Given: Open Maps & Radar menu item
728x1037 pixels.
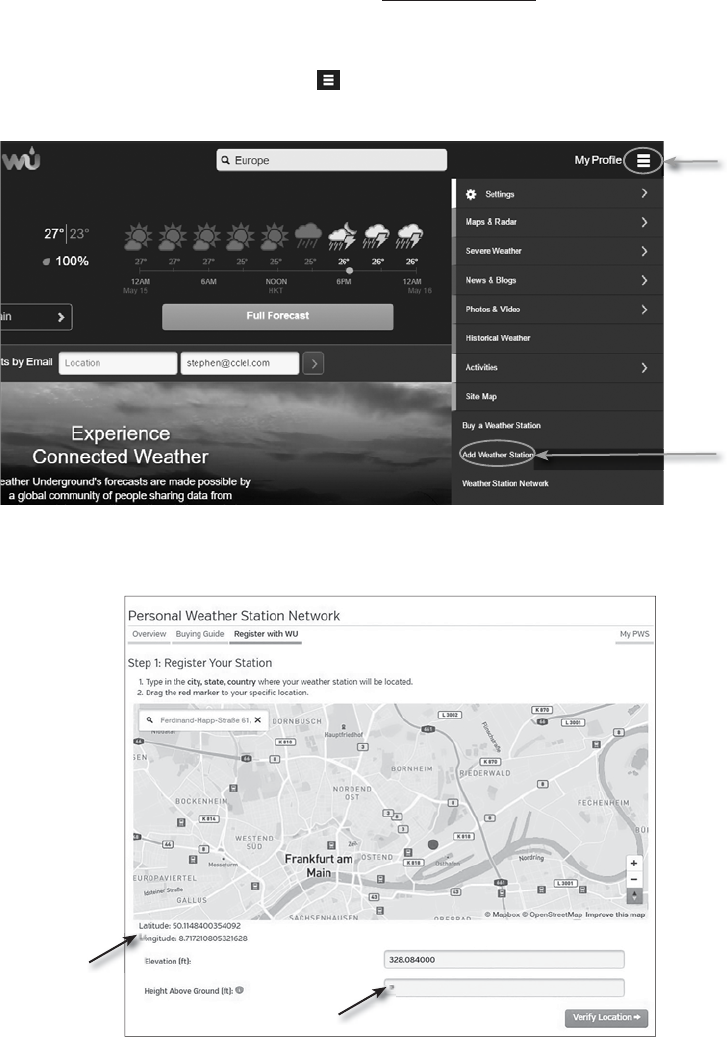Looking at the screenshot, I should click(x=491, y=222).
